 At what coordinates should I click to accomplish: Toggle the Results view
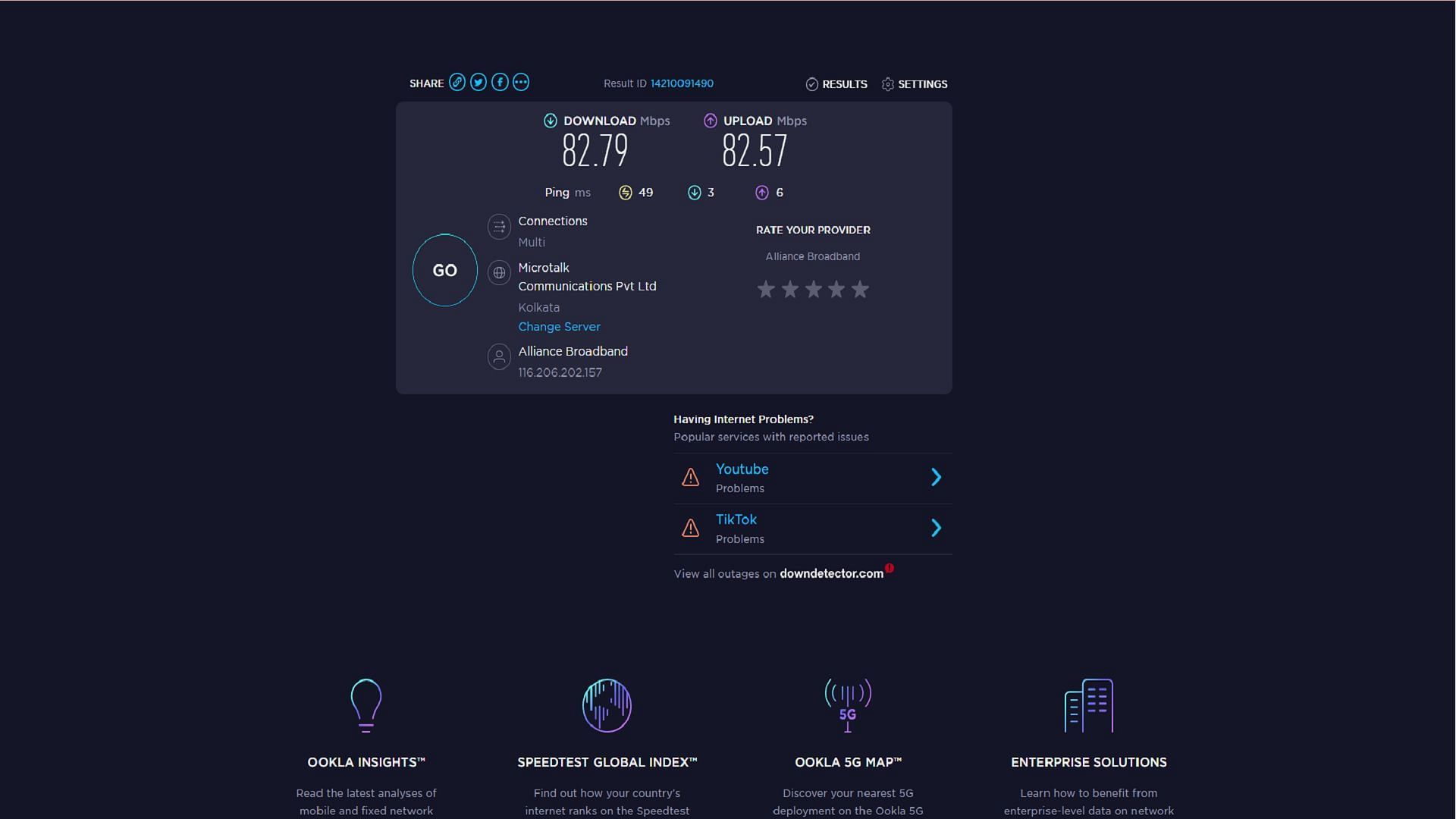coord(836,84)
